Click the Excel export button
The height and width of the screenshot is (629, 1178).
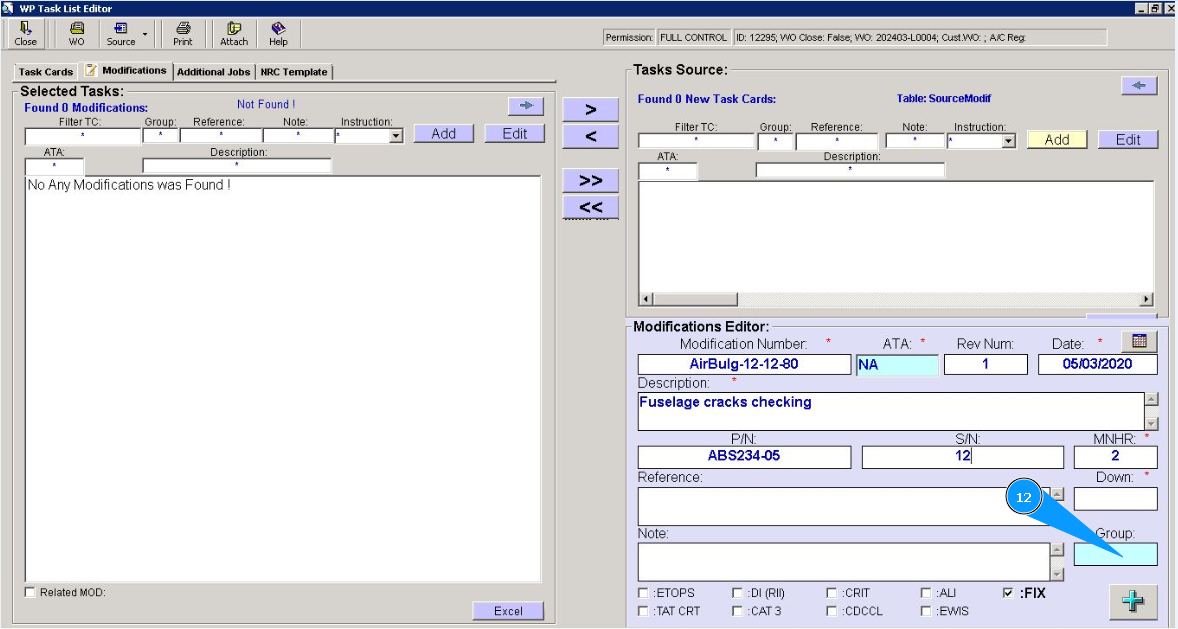[x=508, y=611]
